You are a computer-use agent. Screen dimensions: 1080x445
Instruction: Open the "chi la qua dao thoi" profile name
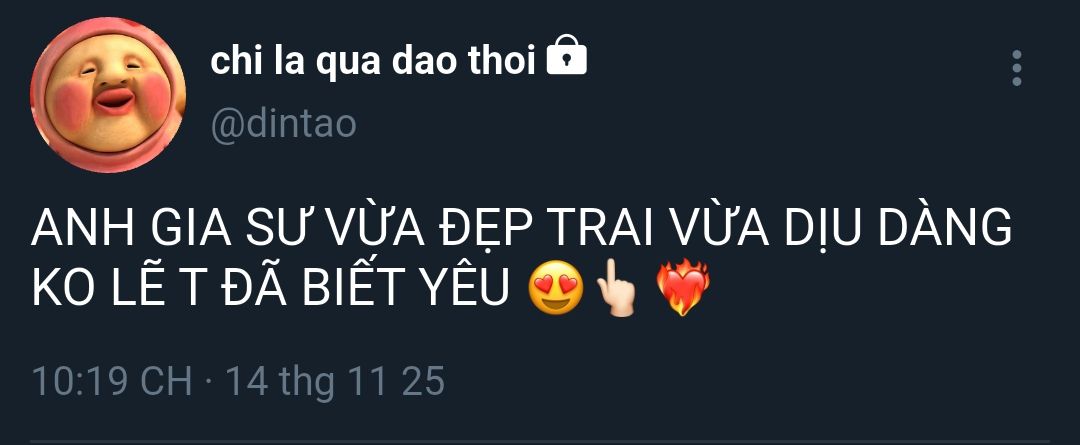tap(373, 61)
